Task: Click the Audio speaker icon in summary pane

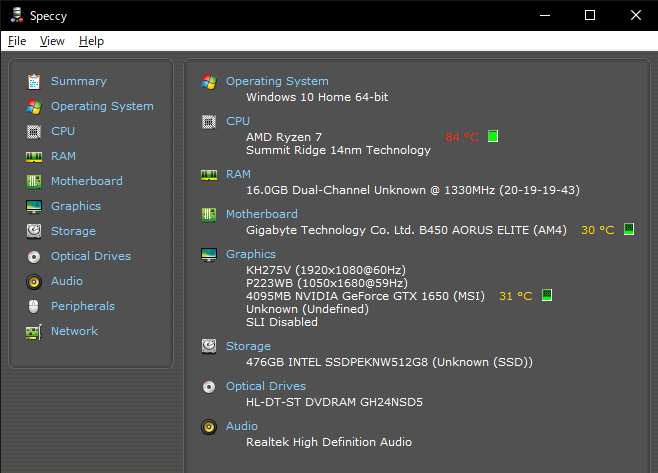Action: pyautogui.click(x=209, y=427)
